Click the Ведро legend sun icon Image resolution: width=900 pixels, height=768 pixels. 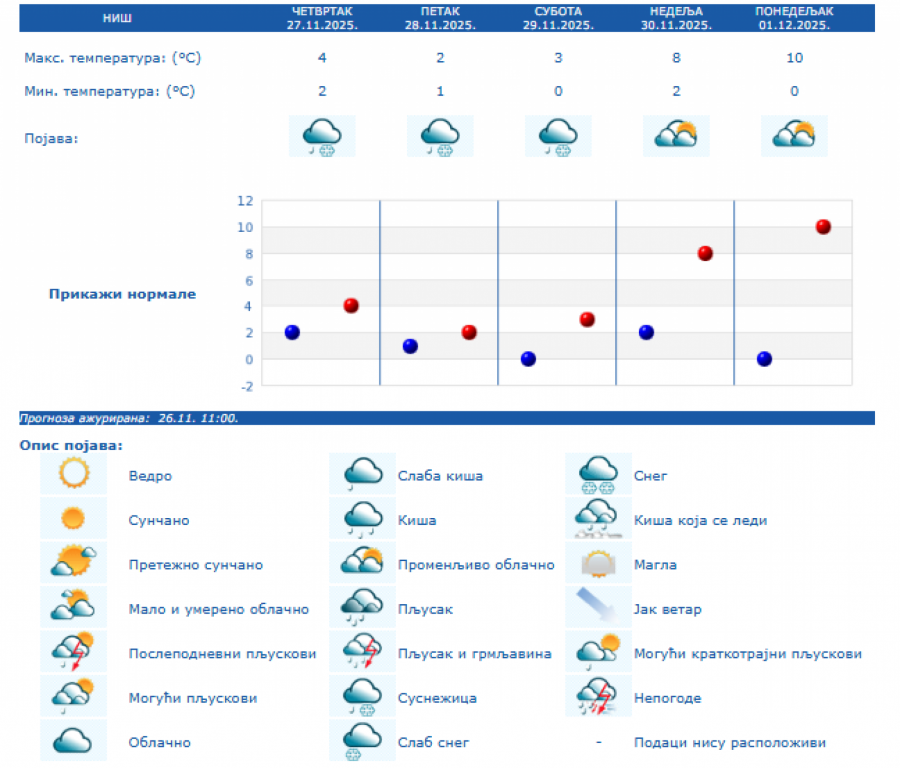[74, 474]
